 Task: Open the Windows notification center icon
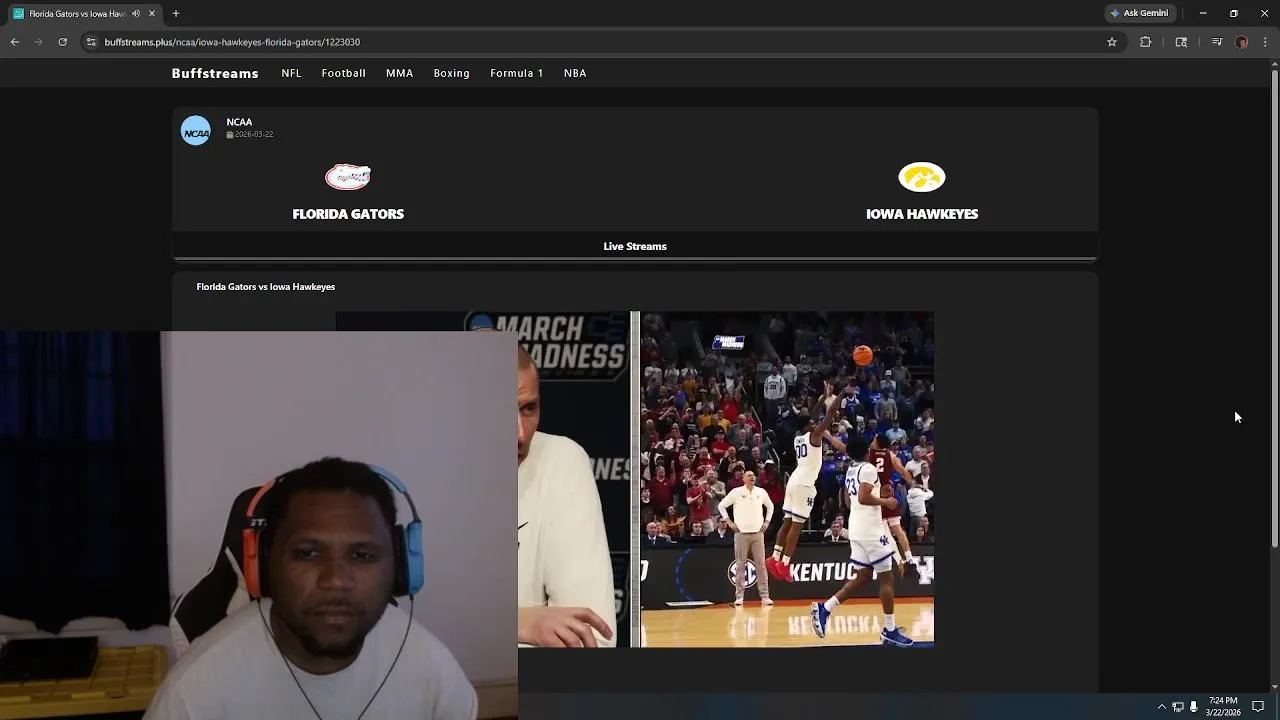click(1259, 707)
